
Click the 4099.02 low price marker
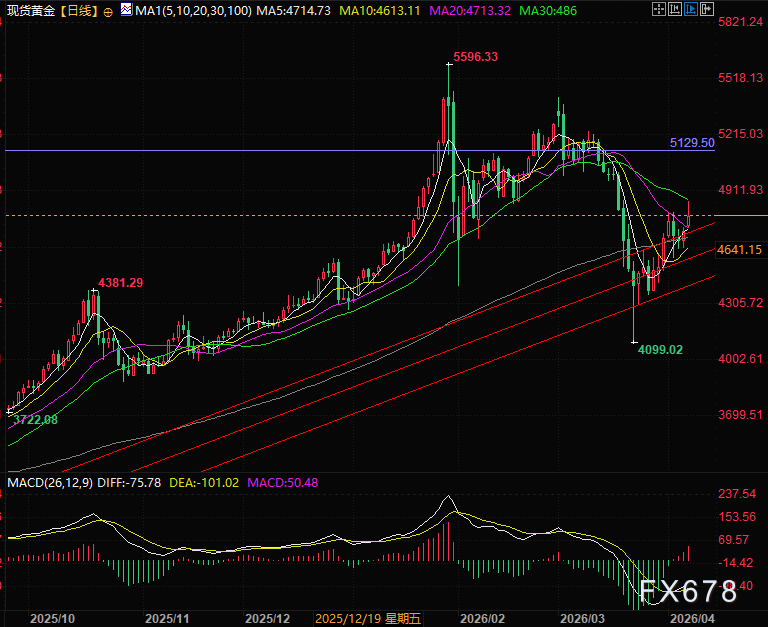[660, 349]
